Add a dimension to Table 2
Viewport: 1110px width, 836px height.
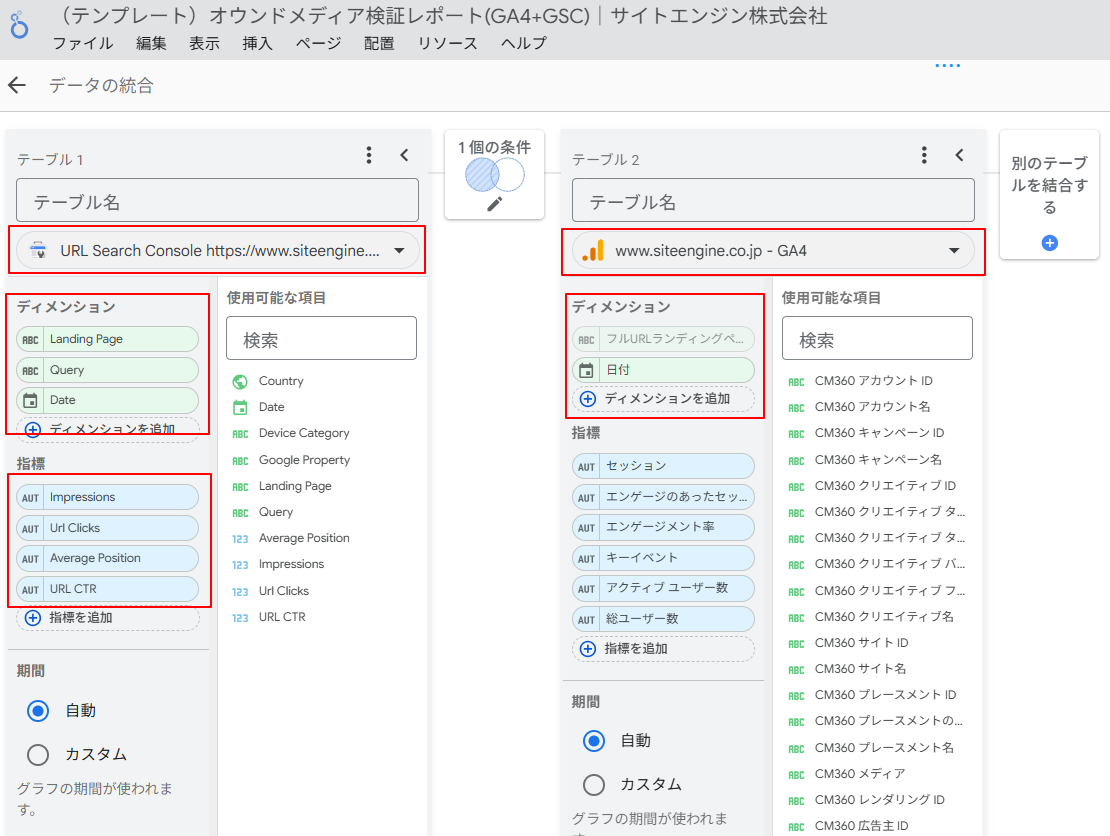tap(663, 399)
